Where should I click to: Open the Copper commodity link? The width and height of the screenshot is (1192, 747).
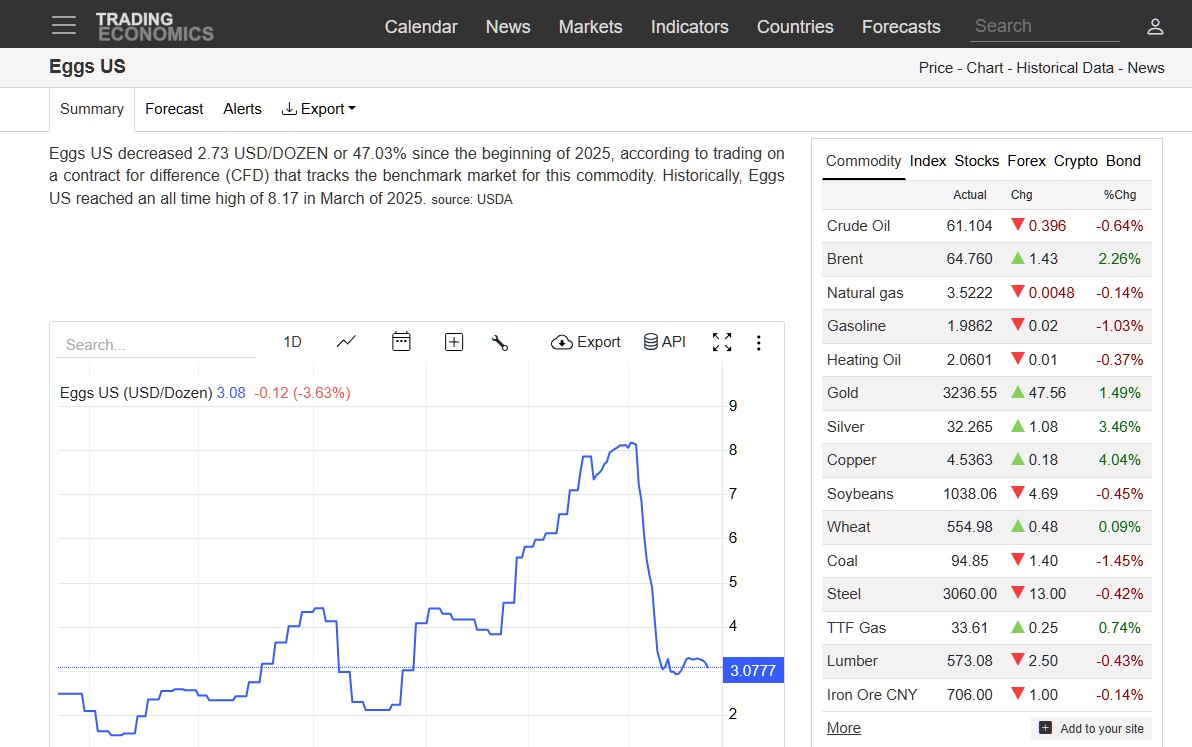[851, 460]
